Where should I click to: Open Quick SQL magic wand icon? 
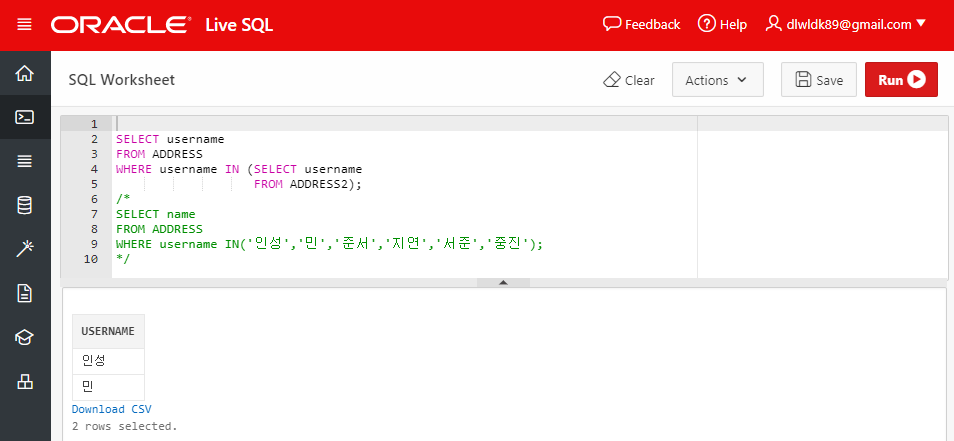click(25, 249)
